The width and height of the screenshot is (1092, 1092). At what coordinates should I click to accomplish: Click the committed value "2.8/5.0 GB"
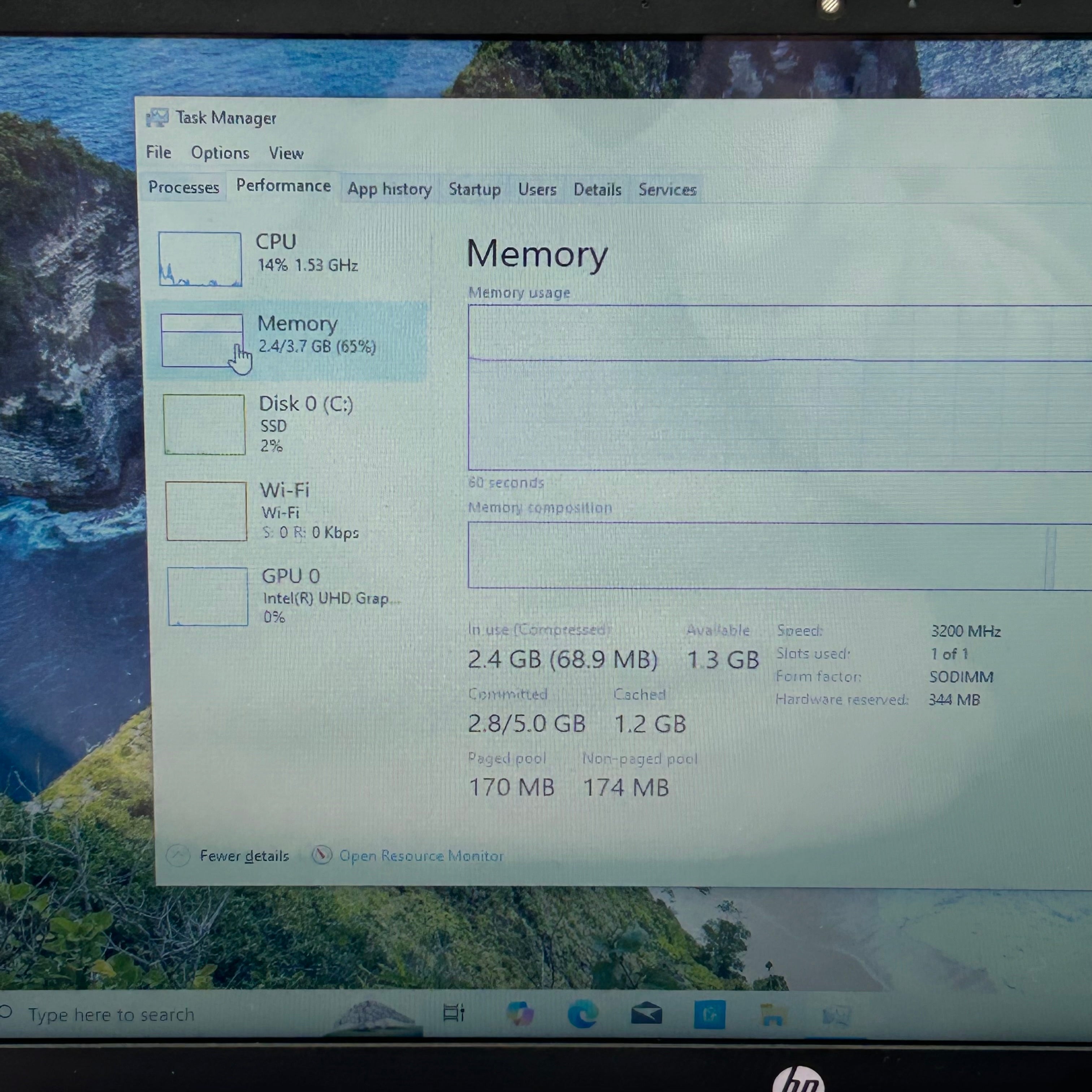[x=527, y=723]
